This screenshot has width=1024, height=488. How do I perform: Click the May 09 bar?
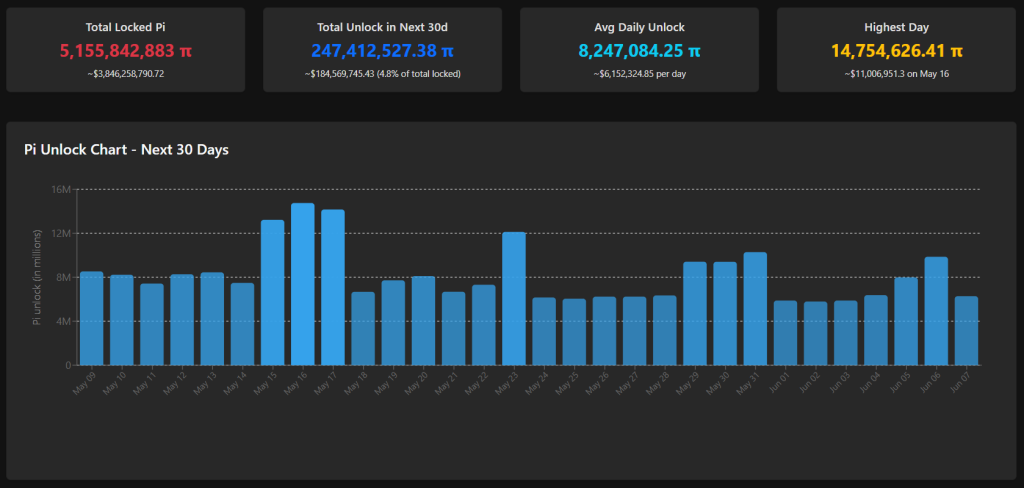click(x=92, y=318)
